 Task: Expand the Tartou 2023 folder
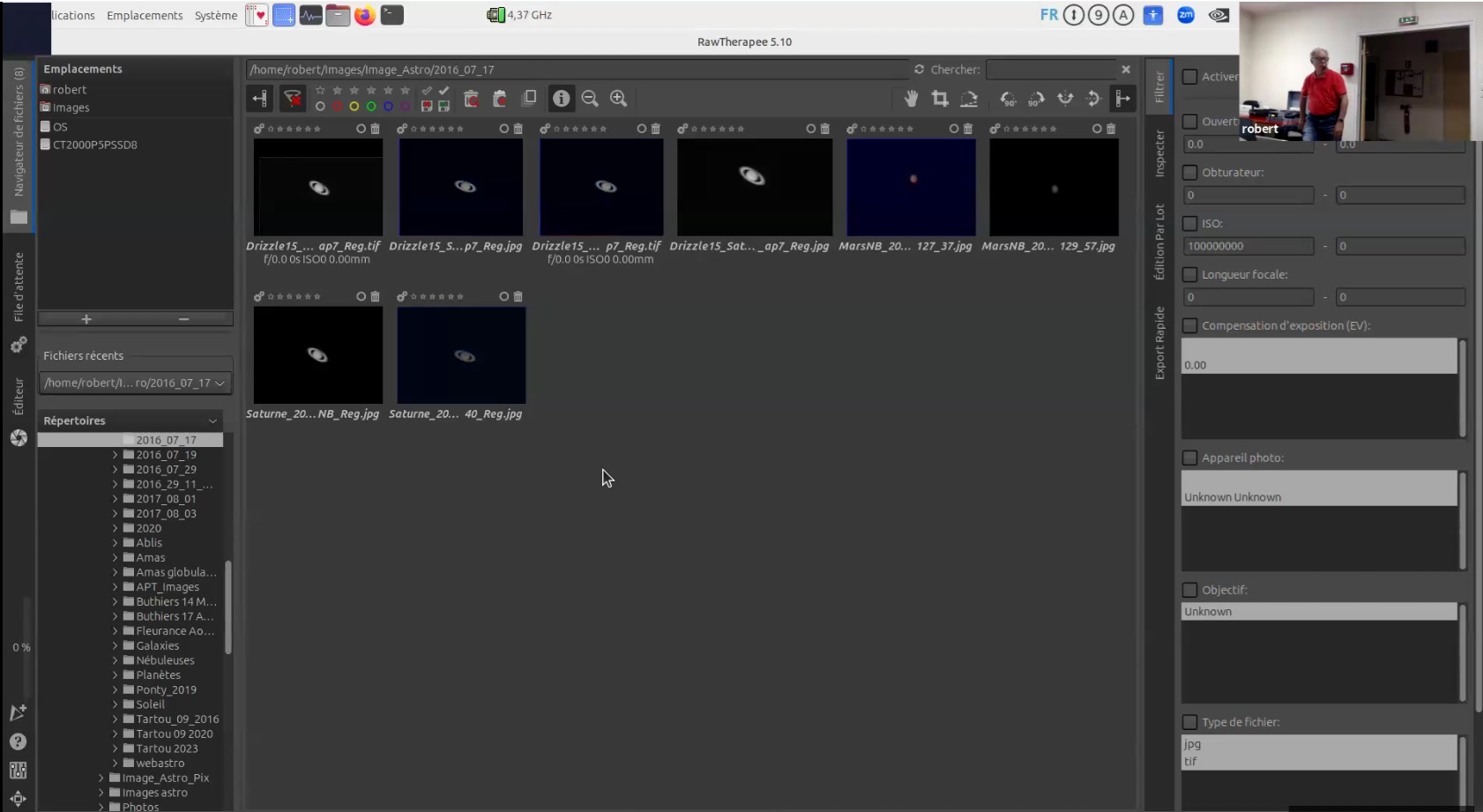point(115,749)
